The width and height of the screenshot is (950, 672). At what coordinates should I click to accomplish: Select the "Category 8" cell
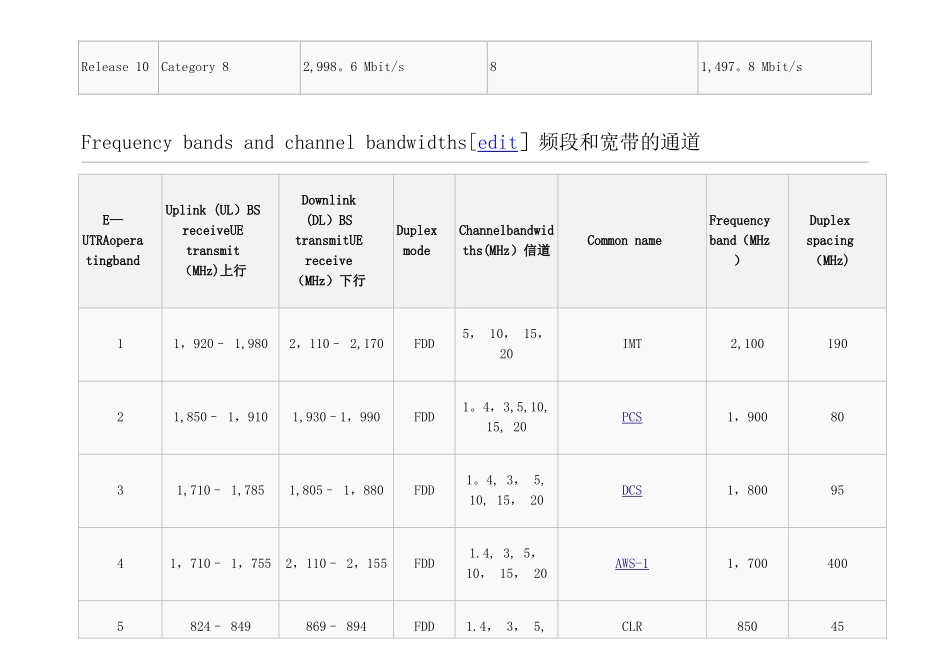coord(195,67)
